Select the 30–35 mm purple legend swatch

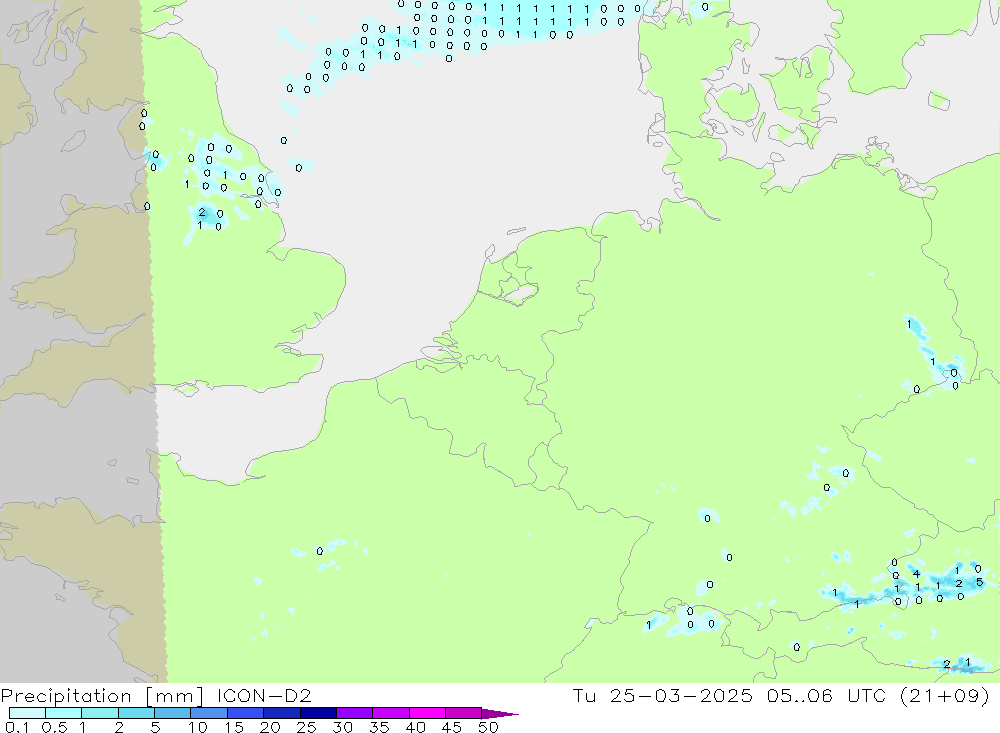click(x=355, y=713)
